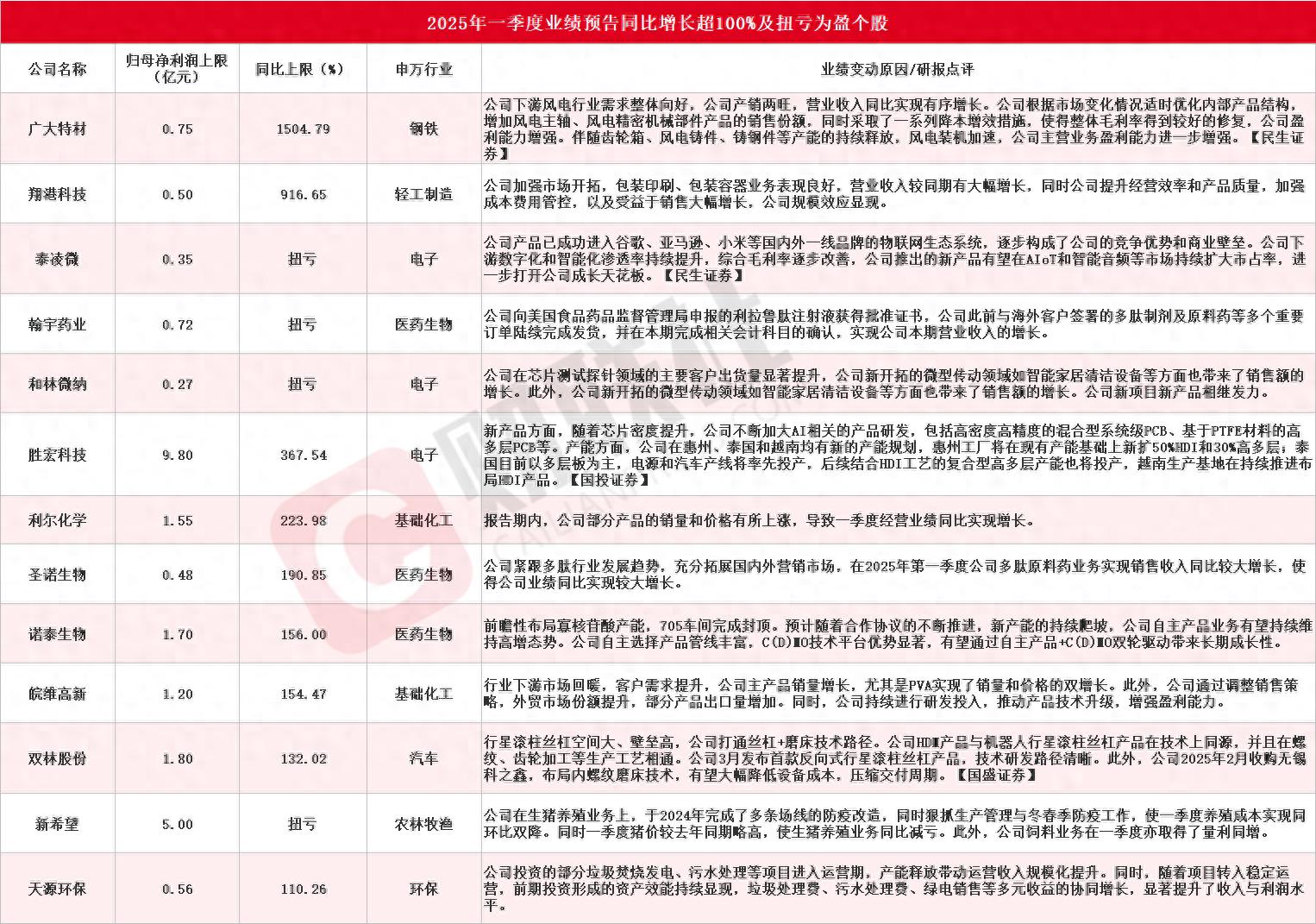This screenshot has height=924, width=1316.
Task: Open the 广大特材 company entry
Action: 58,128
